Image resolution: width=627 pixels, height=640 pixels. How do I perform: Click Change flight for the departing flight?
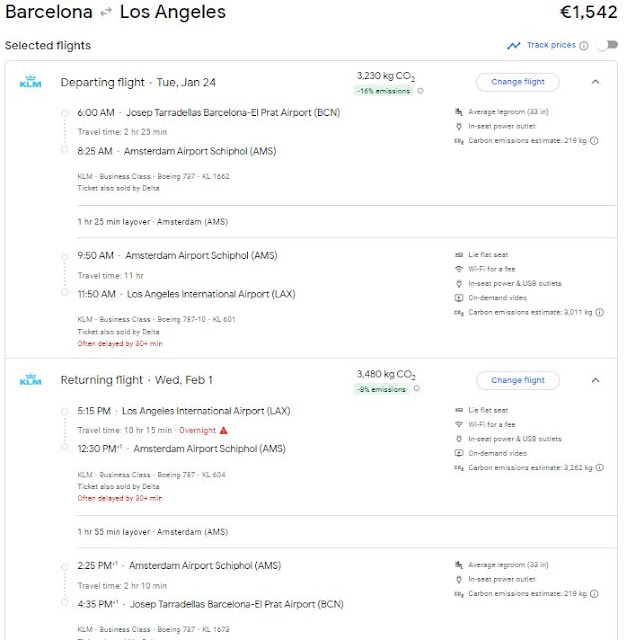518,82
